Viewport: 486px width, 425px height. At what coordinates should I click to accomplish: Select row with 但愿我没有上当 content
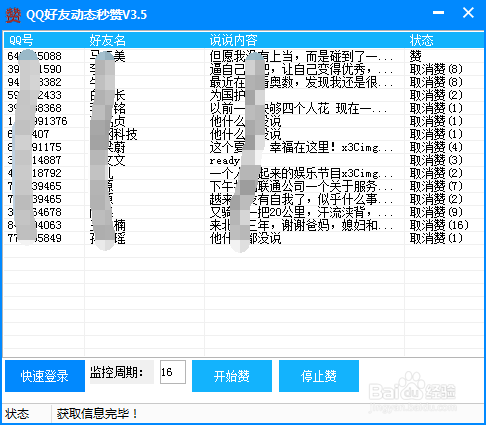pyautogui.click(x=244, y=56)
